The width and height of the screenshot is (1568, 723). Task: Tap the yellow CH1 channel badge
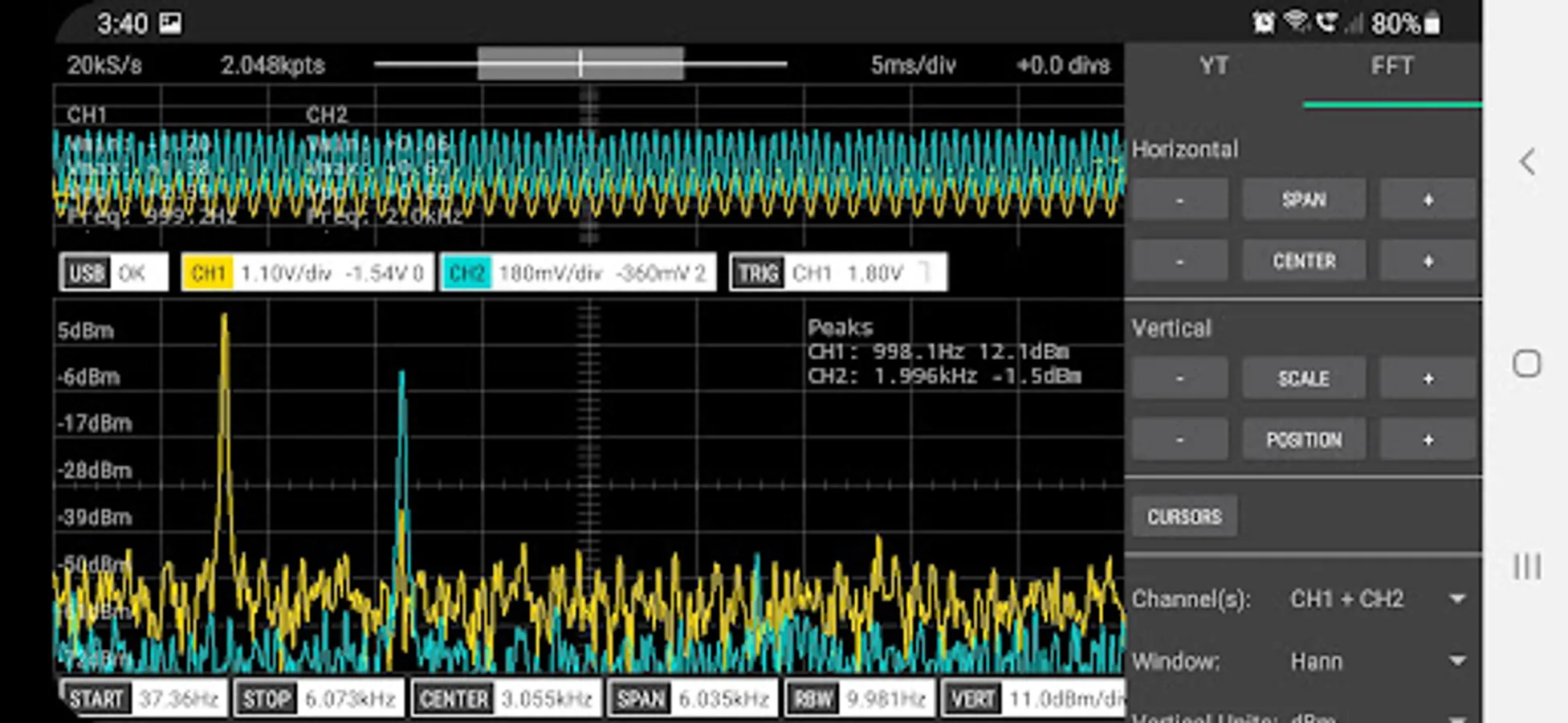pos(207,273)
